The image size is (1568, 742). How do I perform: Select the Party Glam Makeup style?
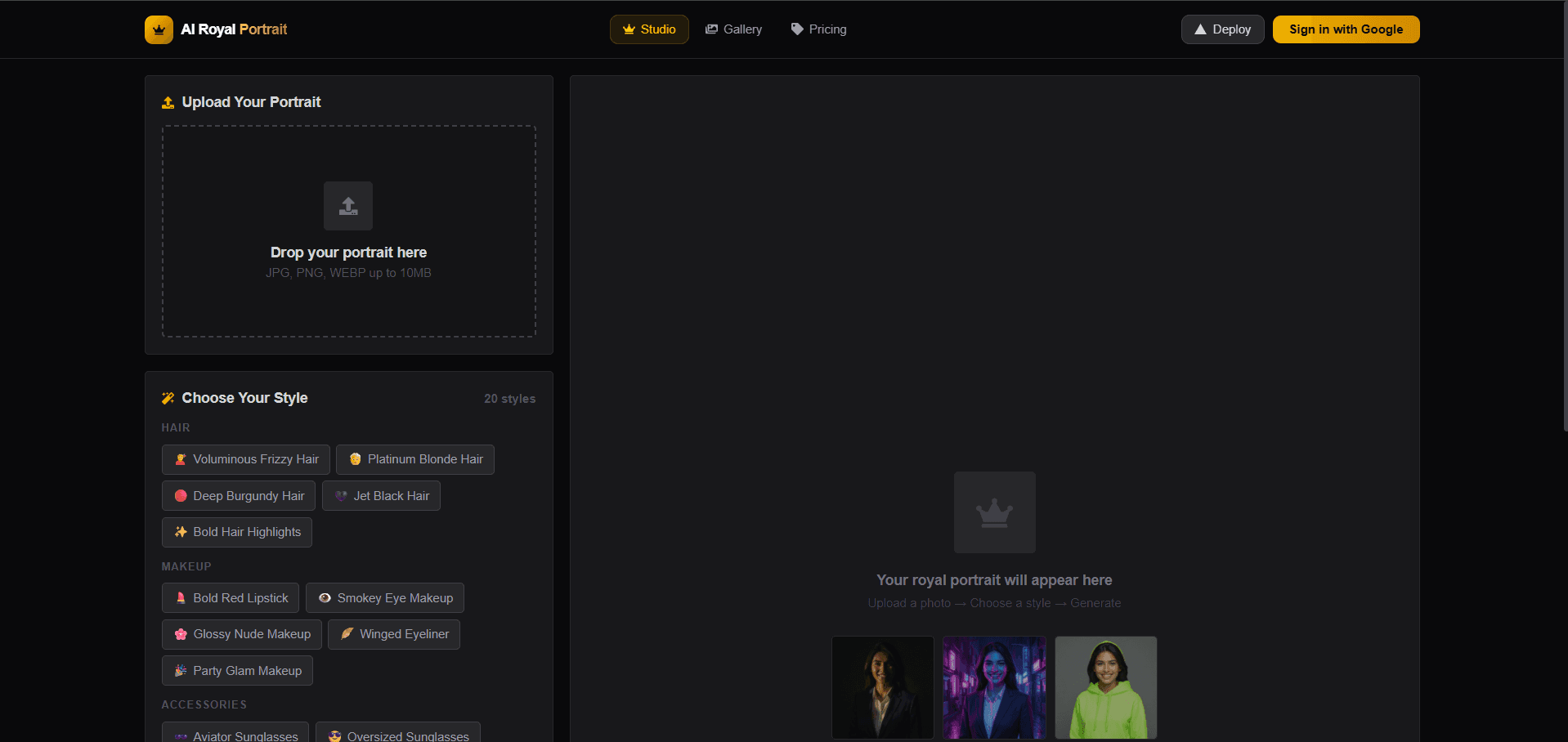coord(237,671)
